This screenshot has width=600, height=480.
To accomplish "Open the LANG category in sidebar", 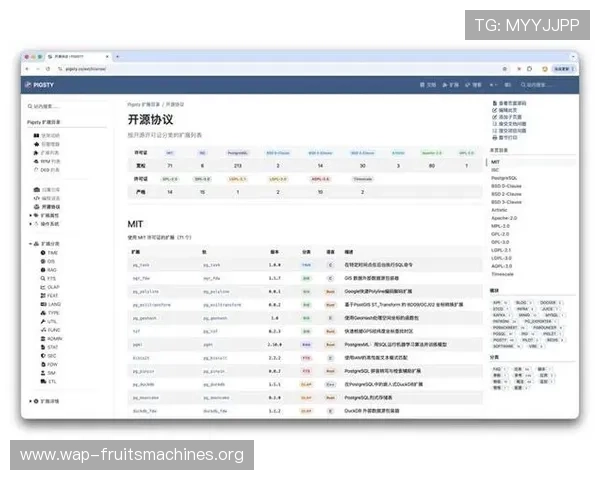I will click(51, 304).
